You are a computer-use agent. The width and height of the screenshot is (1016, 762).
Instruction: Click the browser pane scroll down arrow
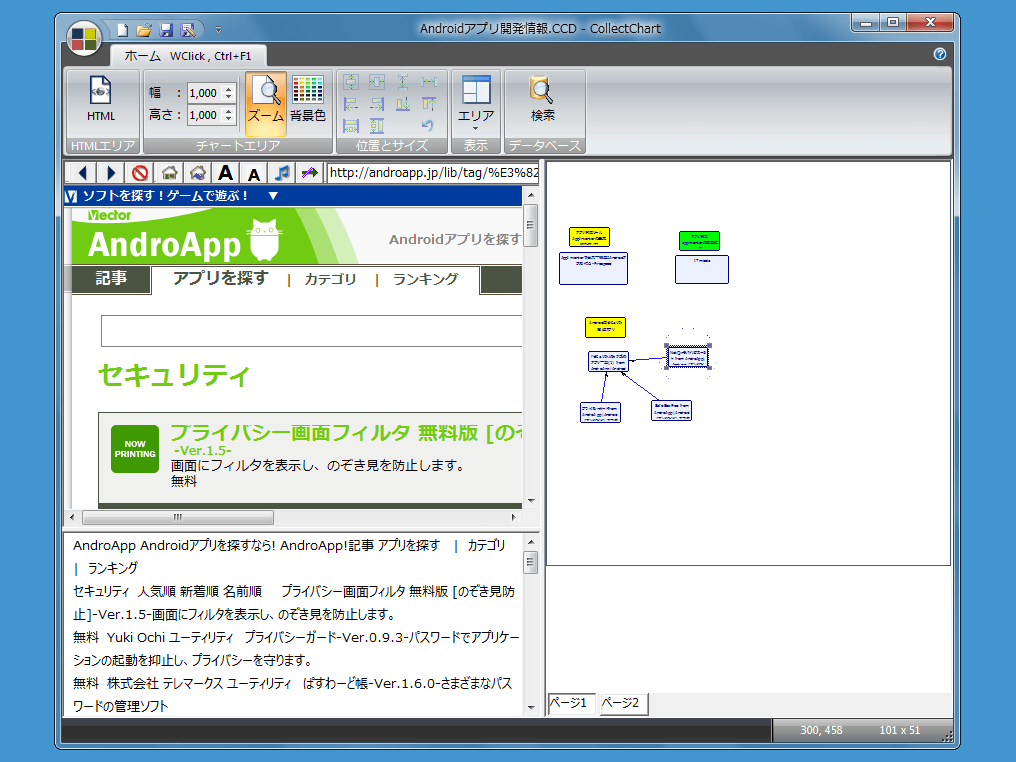coord(531,500)
